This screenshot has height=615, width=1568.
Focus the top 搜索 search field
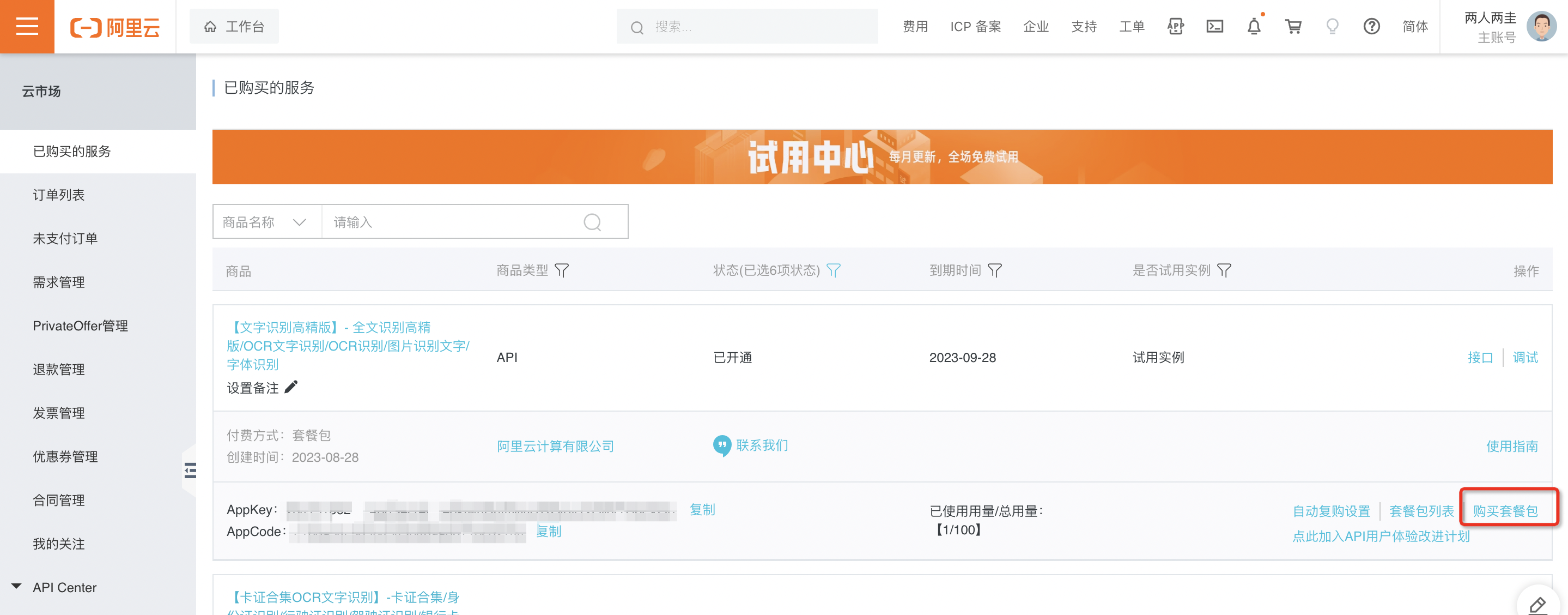[x=747, y=27]
